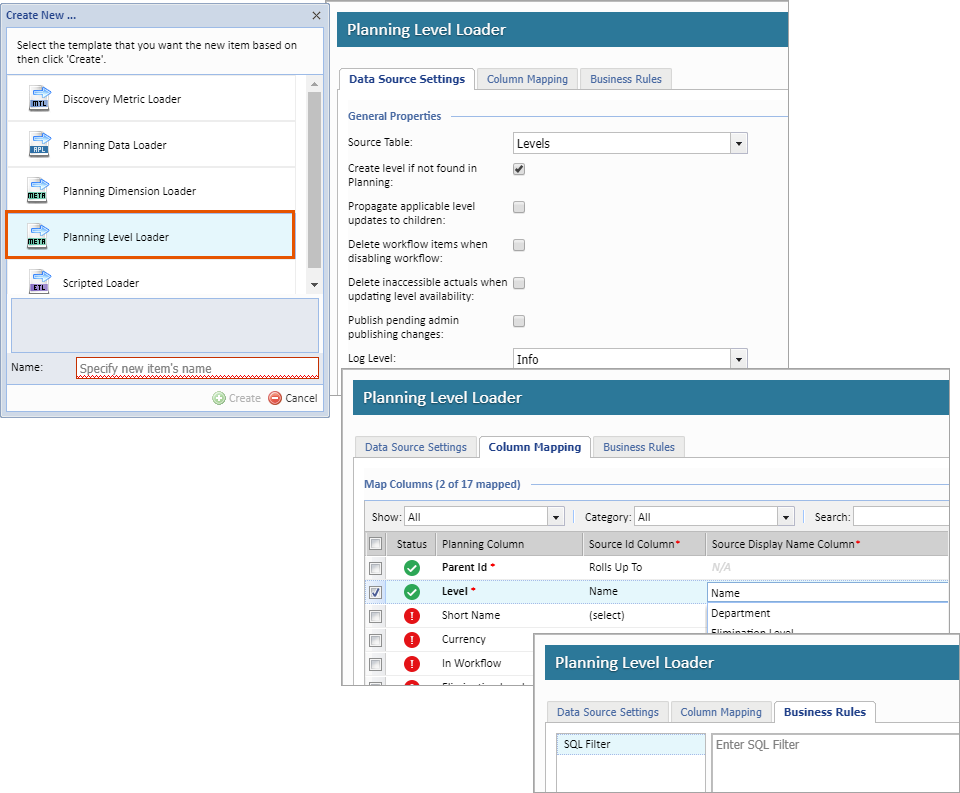Select the Planning Level Loader template icon
The image size is (960, 793).
click(x=39, y=236)
